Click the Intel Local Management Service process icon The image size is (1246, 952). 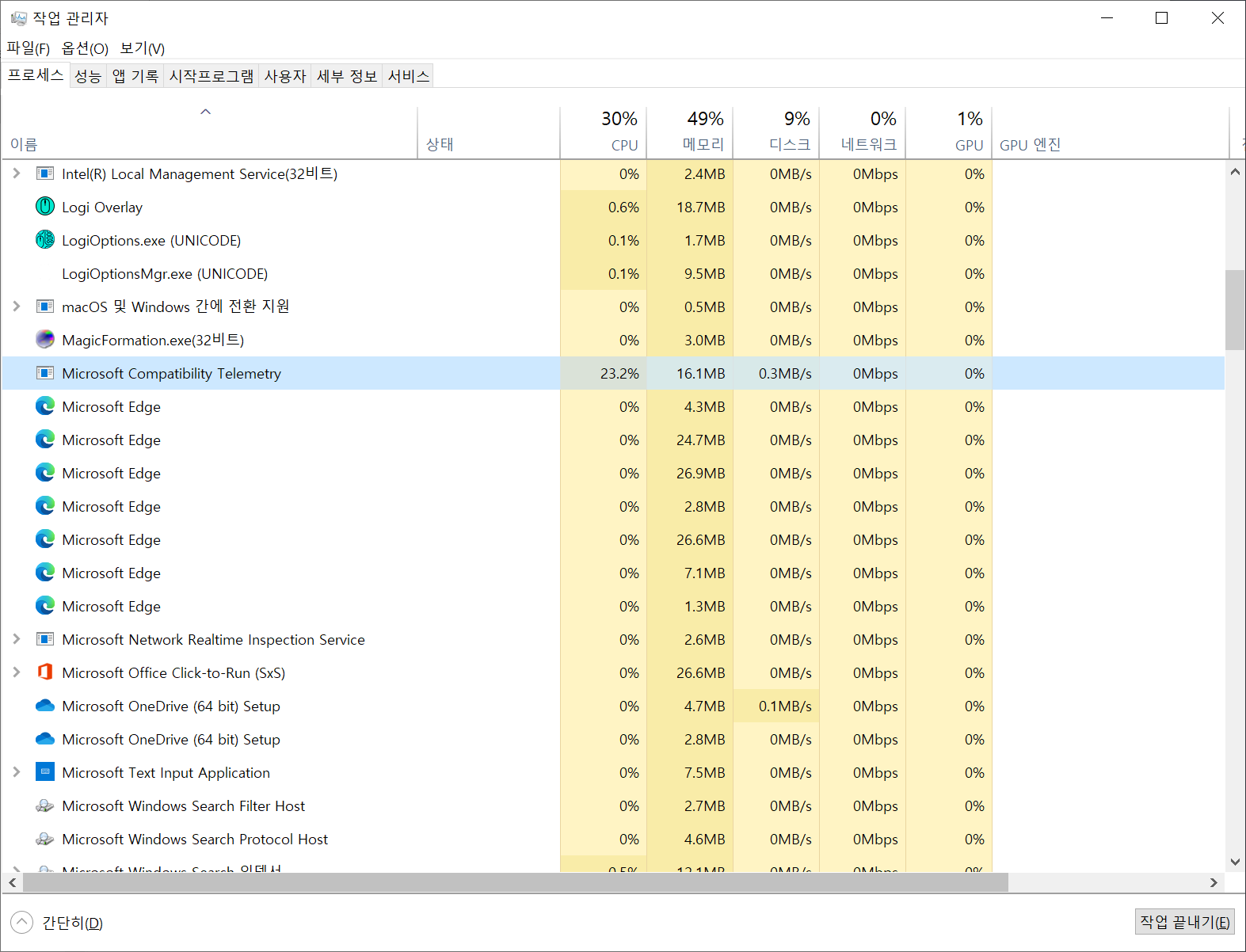coord(45,173)
